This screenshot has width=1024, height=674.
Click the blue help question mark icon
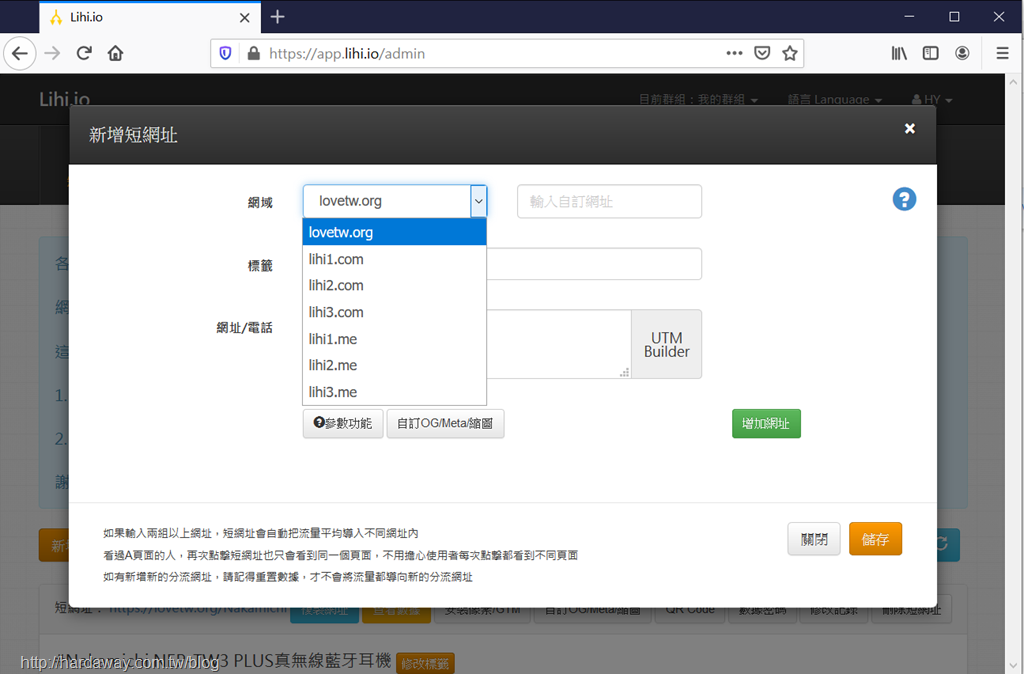[904, 199]
